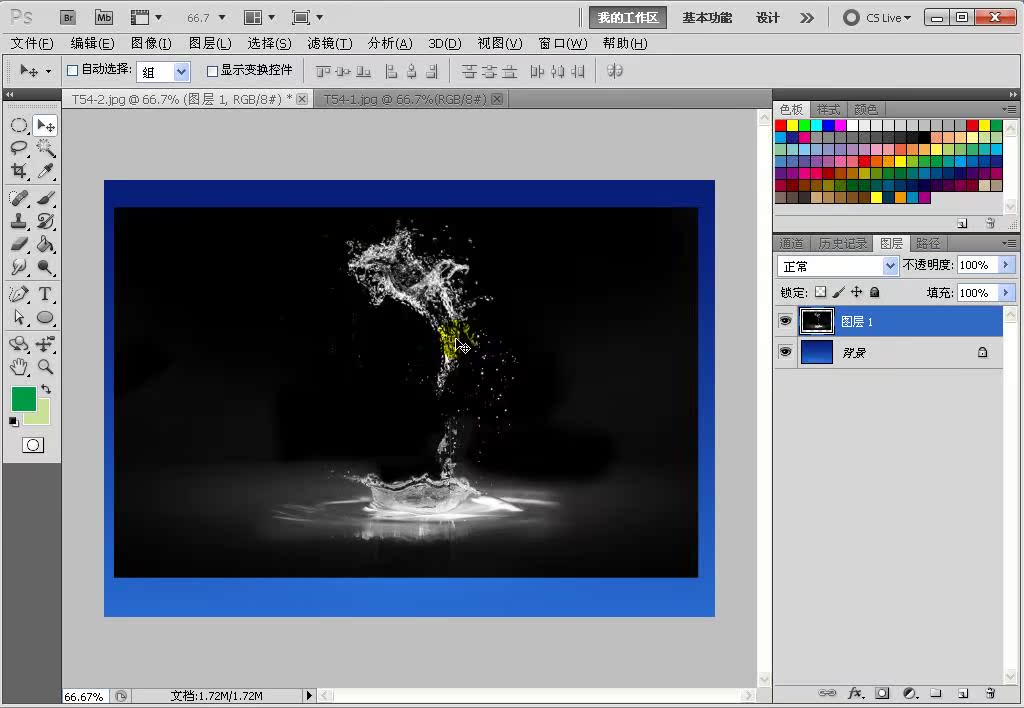Screen dimensions: 1024x708
Task: Select the Move tool
Action: coord(45,124)
